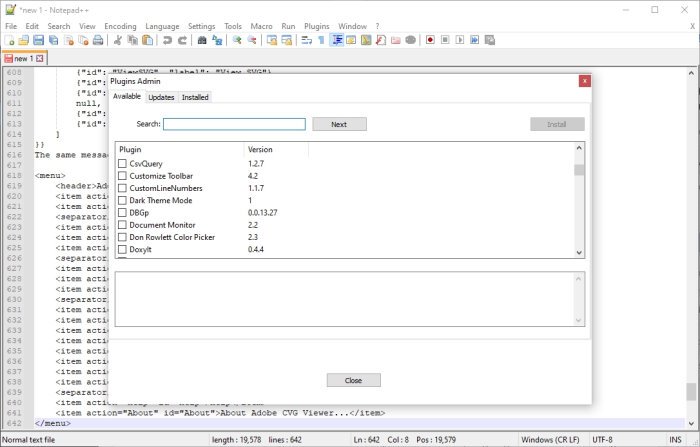Click the Copy toolbar icon
The width and height of the screenshot is (700, 447).
coord(133,40)
